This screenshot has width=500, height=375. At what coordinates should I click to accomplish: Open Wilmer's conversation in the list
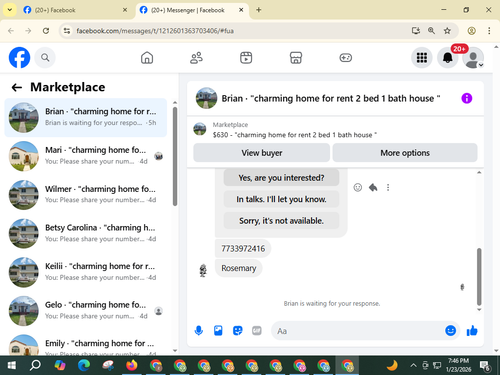point(86,195)
